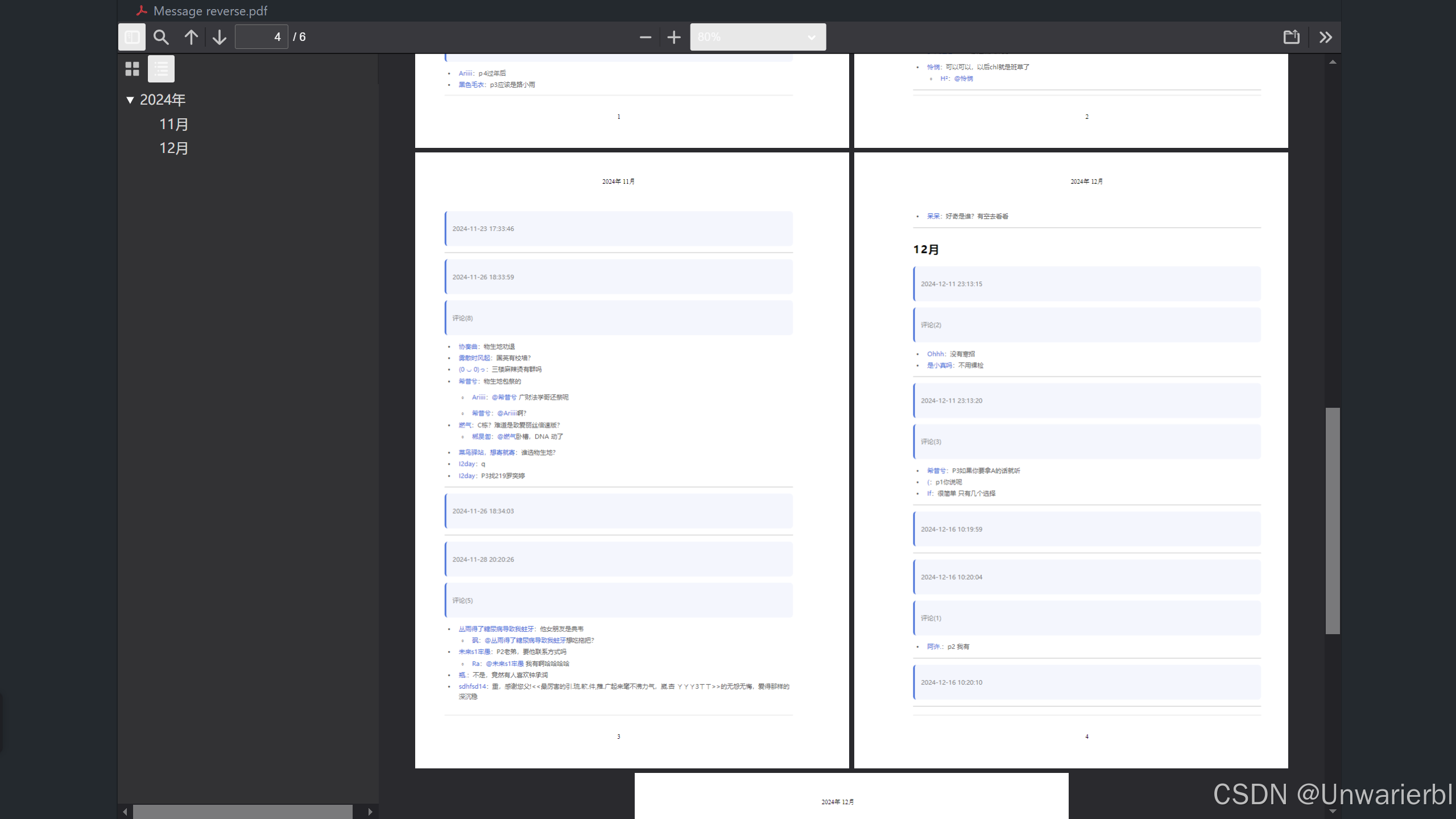Screen dimensions: 1456x819
Task: Open the find in document search
Action: click(x=162, y=37)
